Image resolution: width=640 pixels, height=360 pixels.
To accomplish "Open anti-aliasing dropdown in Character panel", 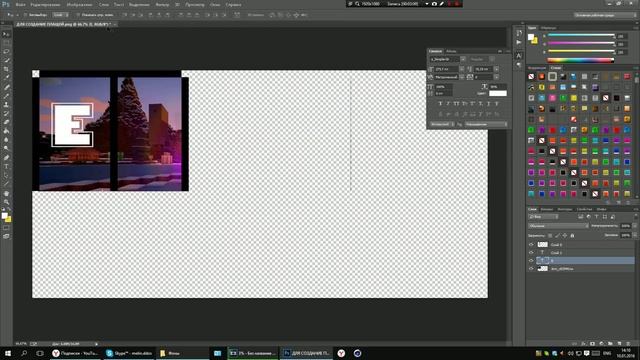I will [x=486, y=124].
